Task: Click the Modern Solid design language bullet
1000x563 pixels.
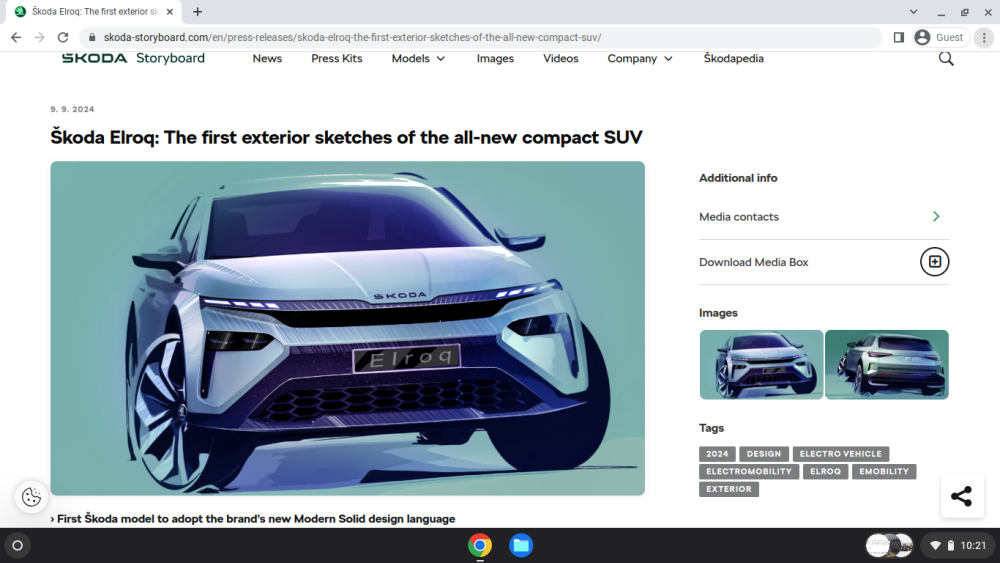Action: click(253, 519)
